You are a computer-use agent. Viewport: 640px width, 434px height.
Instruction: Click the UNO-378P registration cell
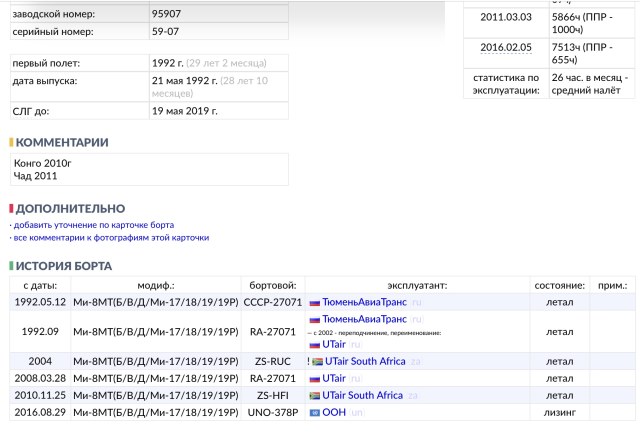click(x=273, y=412)
